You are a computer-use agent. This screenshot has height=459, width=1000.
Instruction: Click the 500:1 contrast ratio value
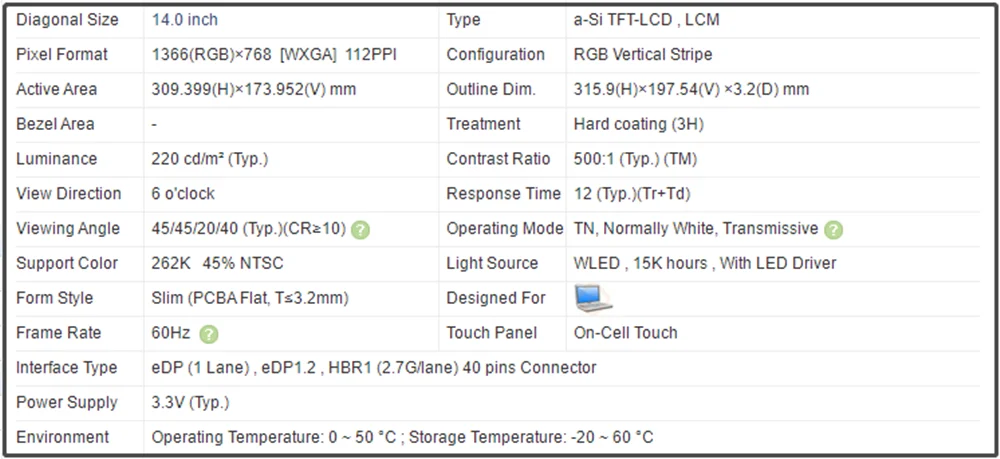point(635,159)
